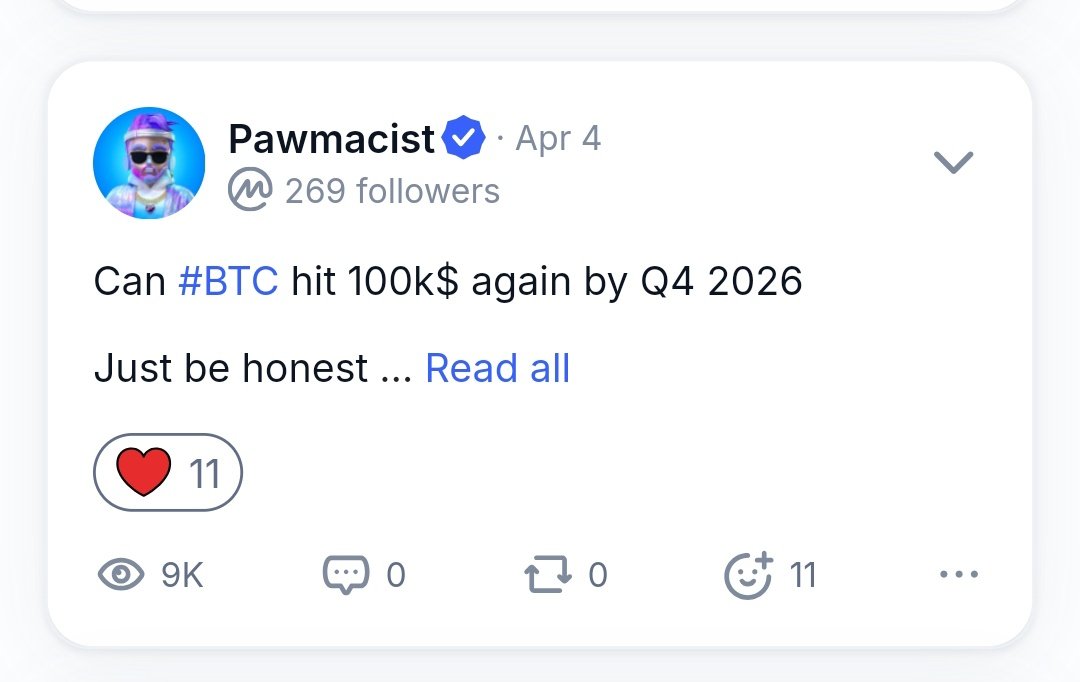This screenshot has height=682, width=1080.
Task: Click the comment count 0
Action: pos(396,575)
